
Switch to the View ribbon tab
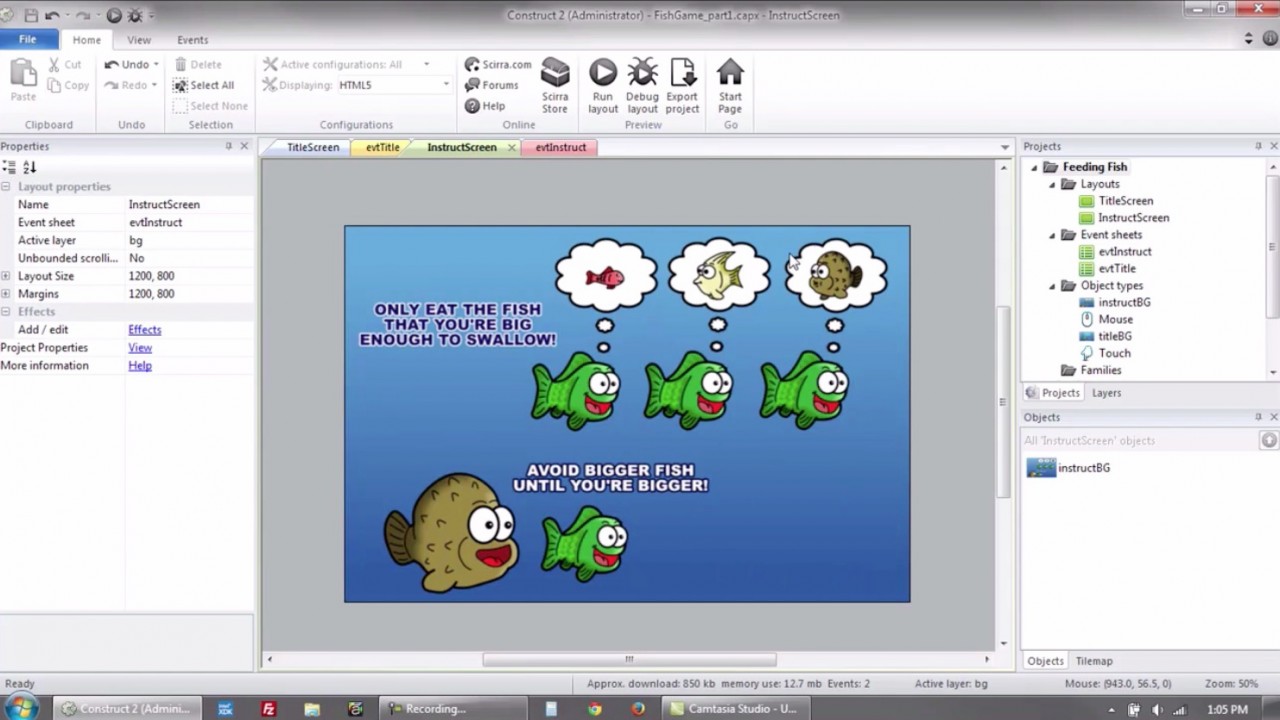click(139, 40)
